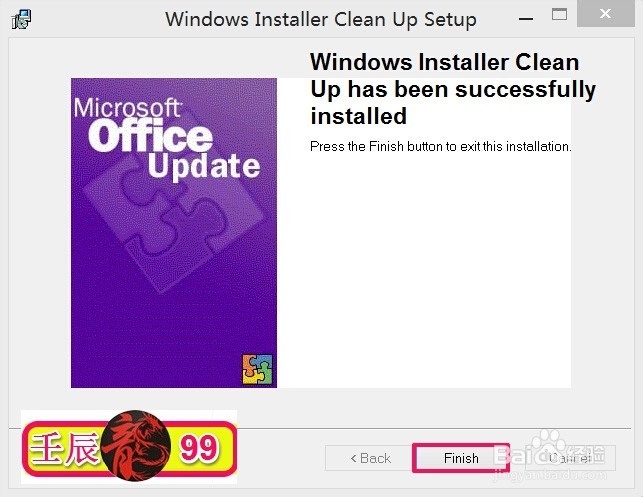Click the "Press the Finish button" instruction text

(x=440, y=146)
